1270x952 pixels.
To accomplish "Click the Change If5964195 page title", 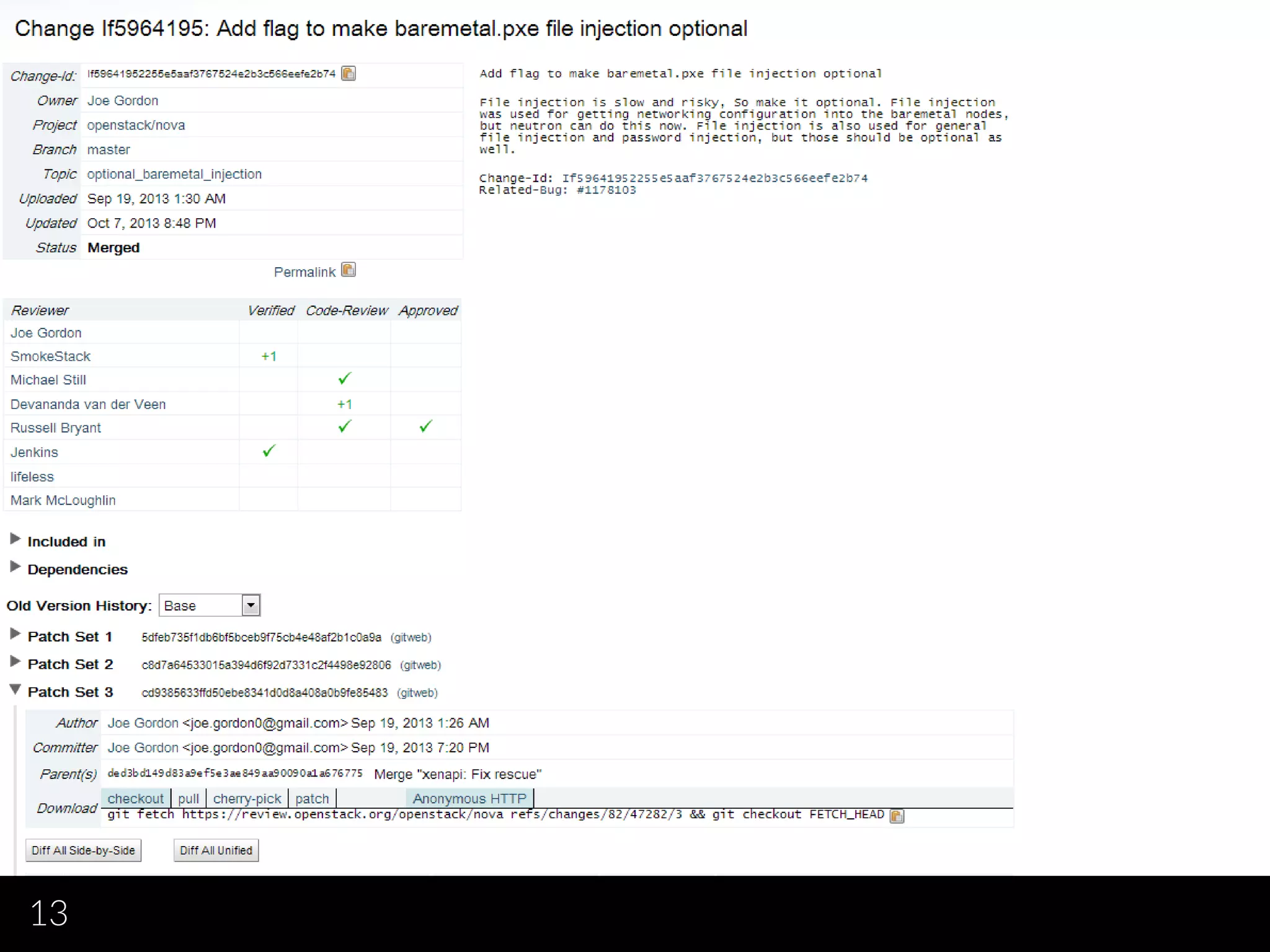I will pos(381,29).
